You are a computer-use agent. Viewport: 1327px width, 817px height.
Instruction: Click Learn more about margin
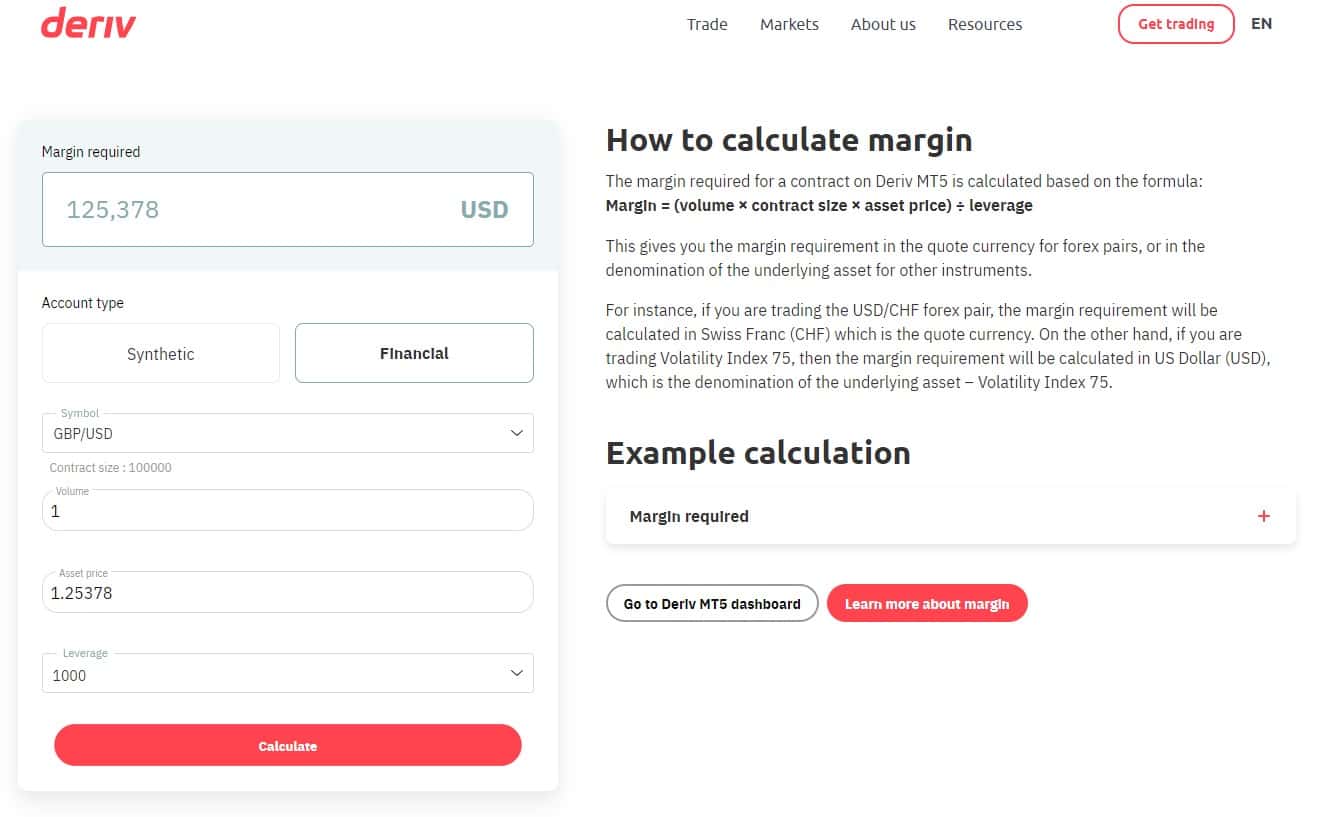pyautogui.click(x=927, y=604)
